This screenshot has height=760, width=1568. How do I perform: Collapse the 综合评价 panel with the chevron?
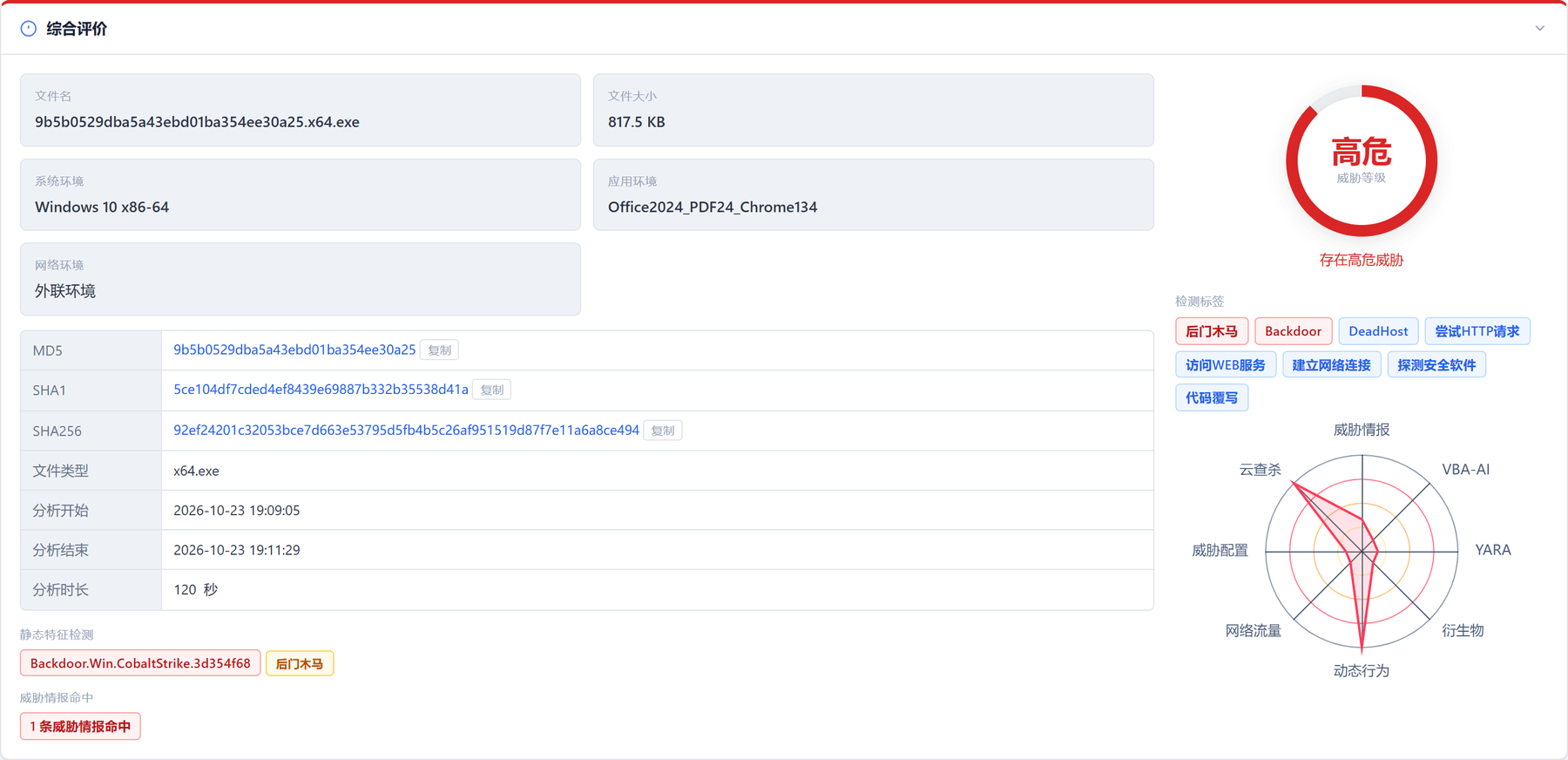pyautogui.click(x=1540, y=29)
